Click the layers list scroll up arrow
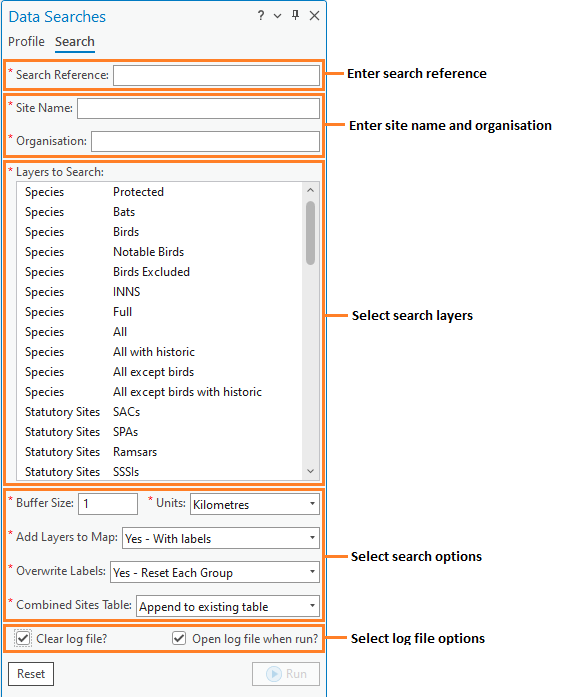 click(x=310, y=190)
